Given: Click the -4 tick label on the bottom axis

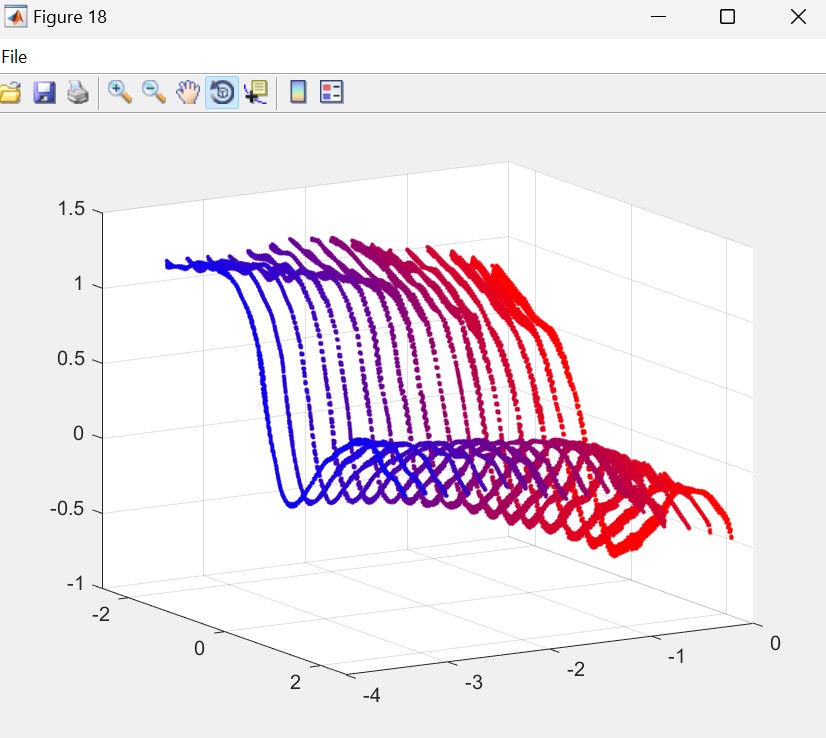Looking at the screenshot, I should coord(370,694).
